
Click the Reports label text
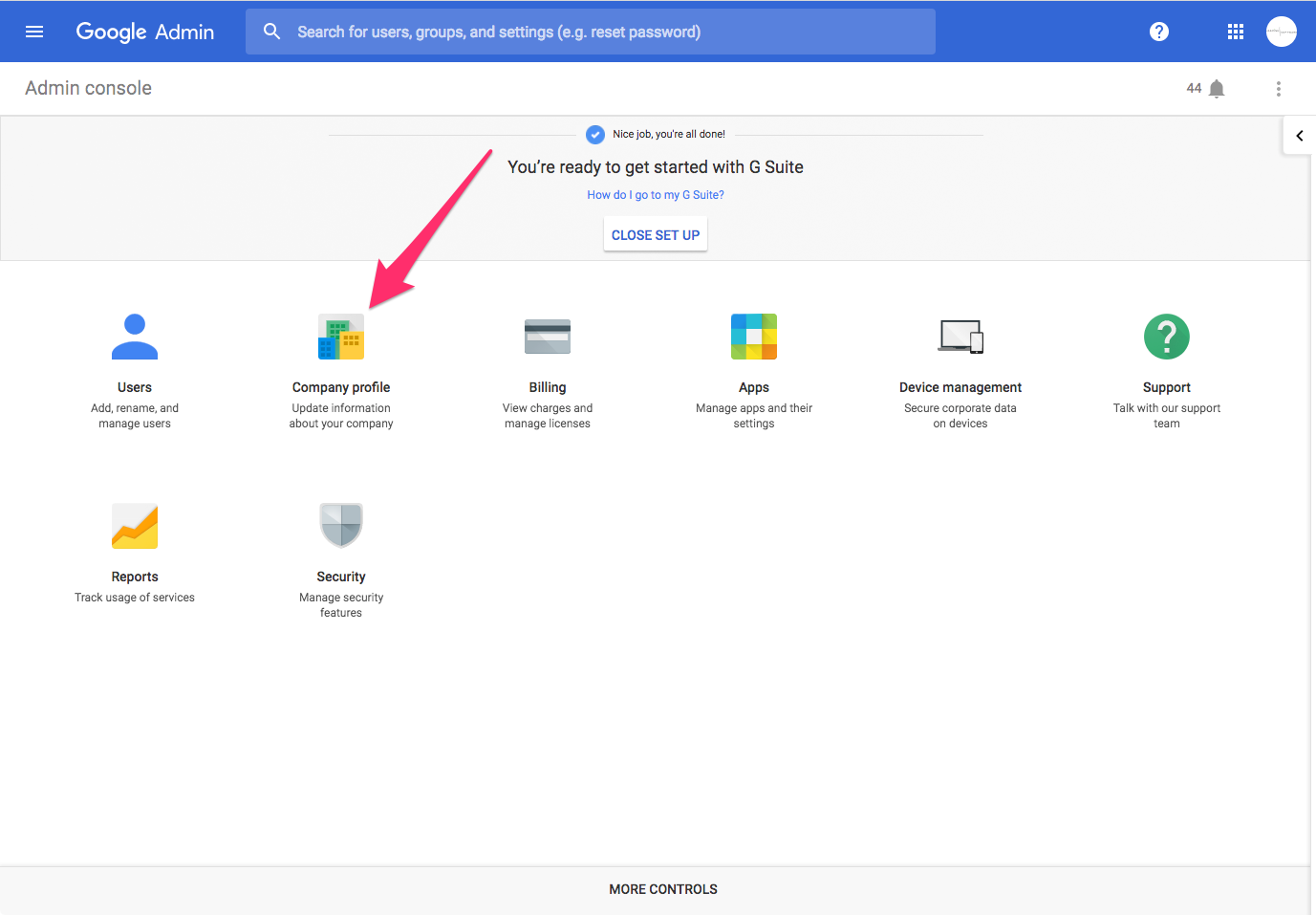[x=135, y=577]
